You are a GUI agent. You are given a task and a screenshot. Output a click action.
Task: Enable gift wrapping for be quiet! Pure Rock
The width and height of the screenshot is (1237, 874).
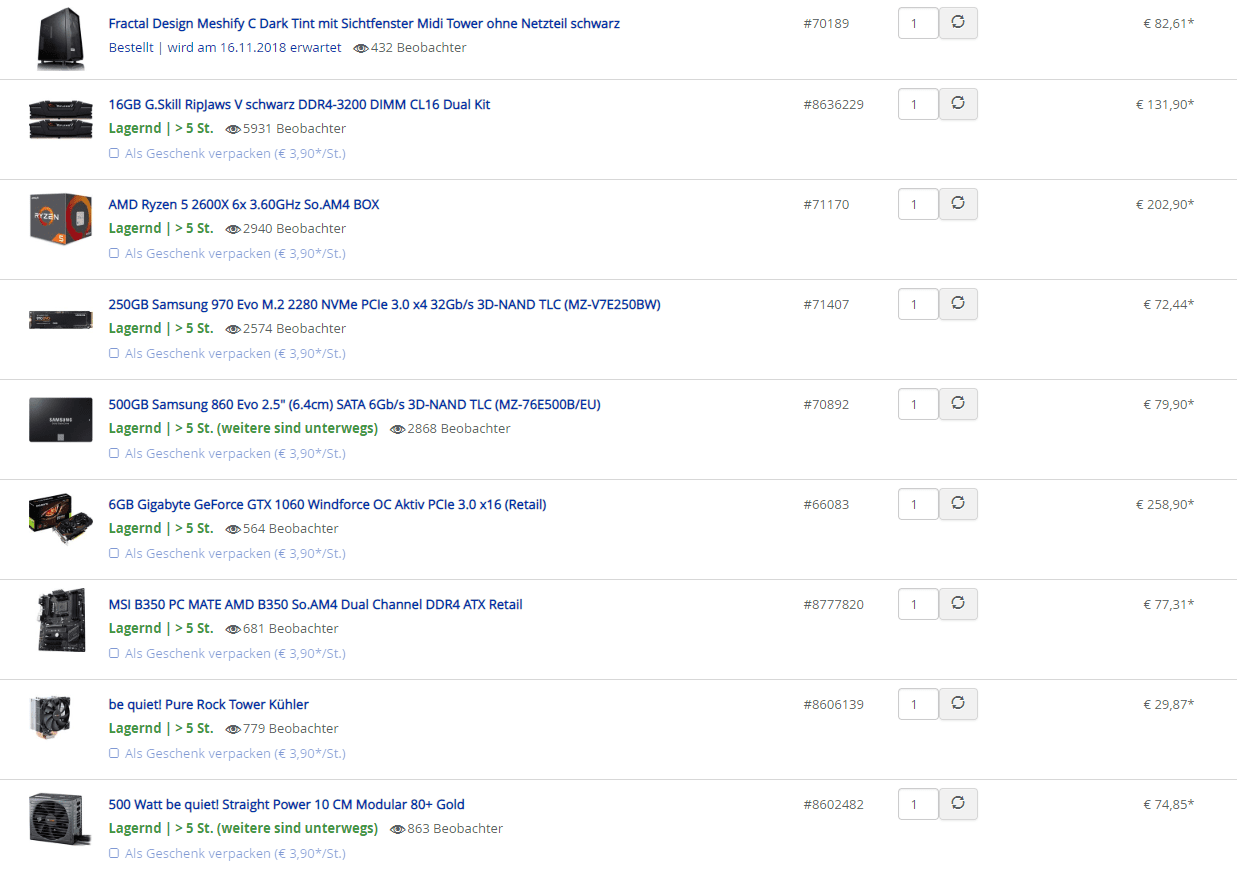[114, 753]
